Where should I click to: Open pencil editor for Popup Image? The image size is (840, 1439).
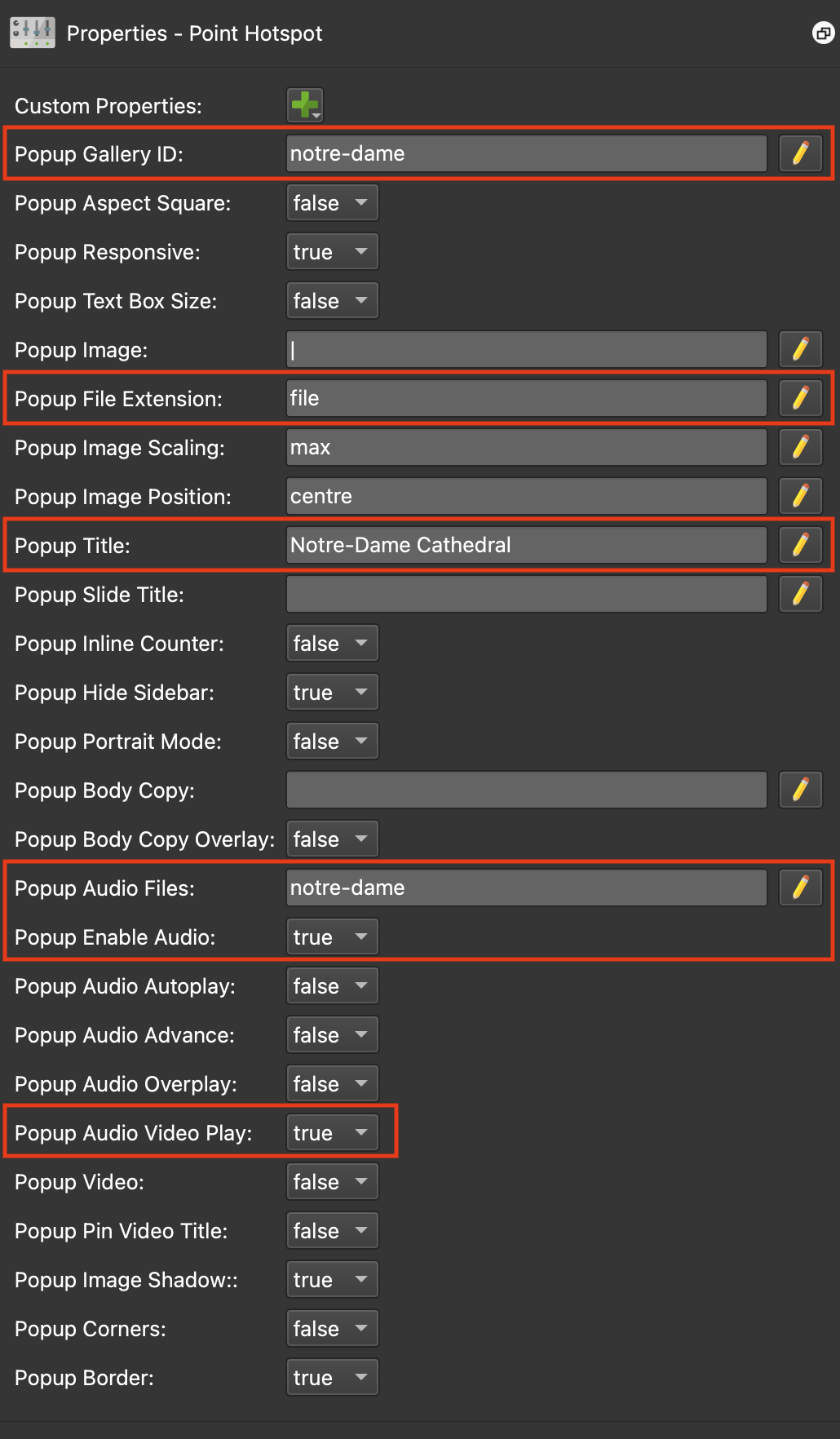[x=800, y=349]
